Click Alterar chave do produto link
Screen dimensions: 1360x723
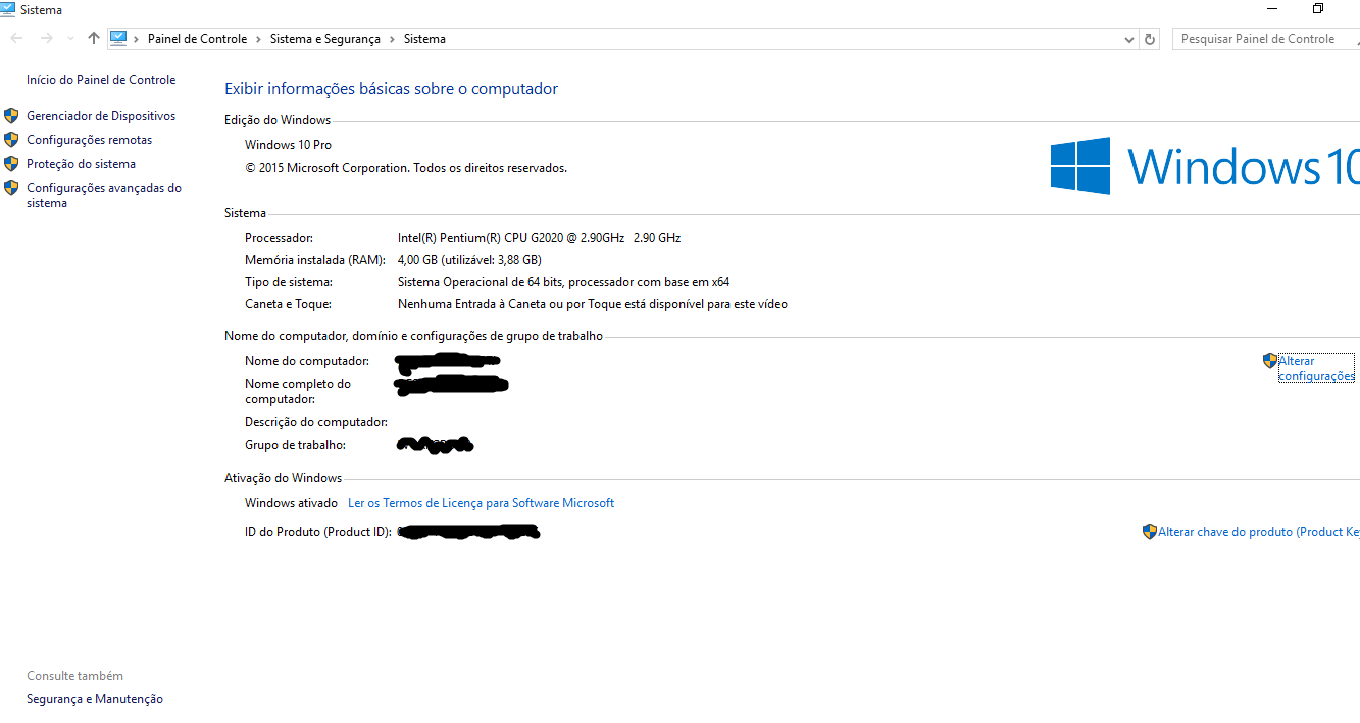coord(1259,532)
